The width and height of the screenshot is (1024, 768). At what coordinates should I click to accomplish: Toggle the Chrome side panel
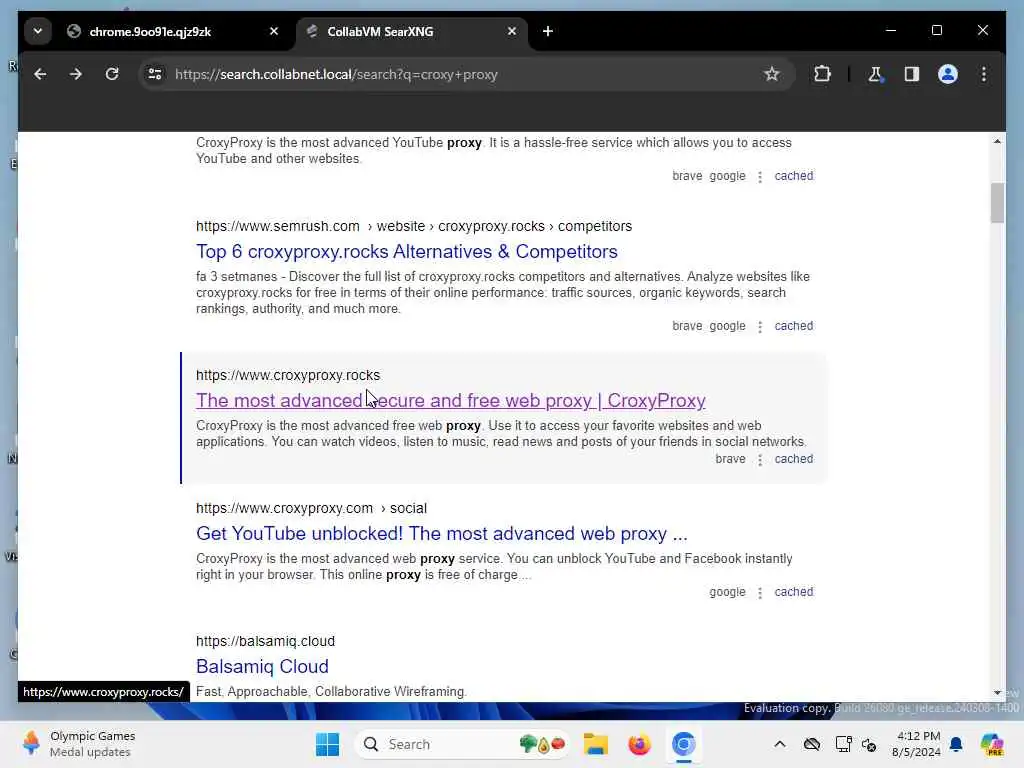[x=912, y=74]
